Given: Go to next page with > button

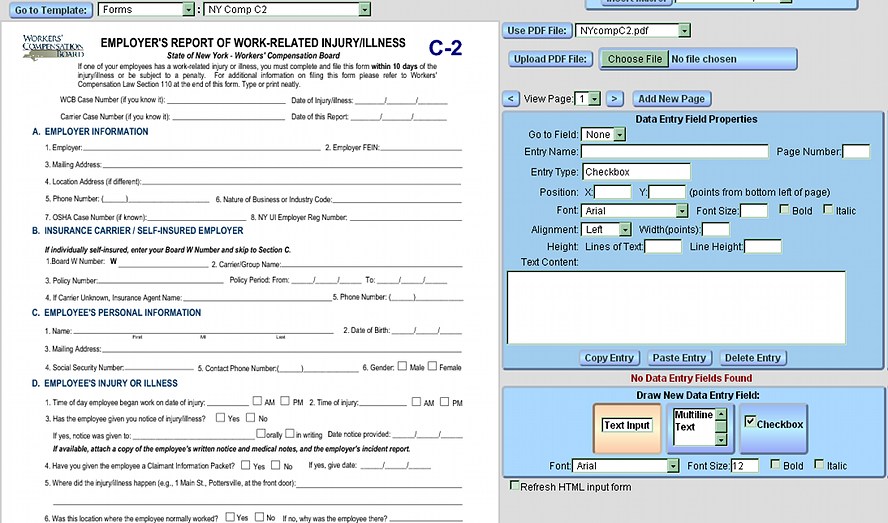Looking at the screenshot, I should coord(614,99).
